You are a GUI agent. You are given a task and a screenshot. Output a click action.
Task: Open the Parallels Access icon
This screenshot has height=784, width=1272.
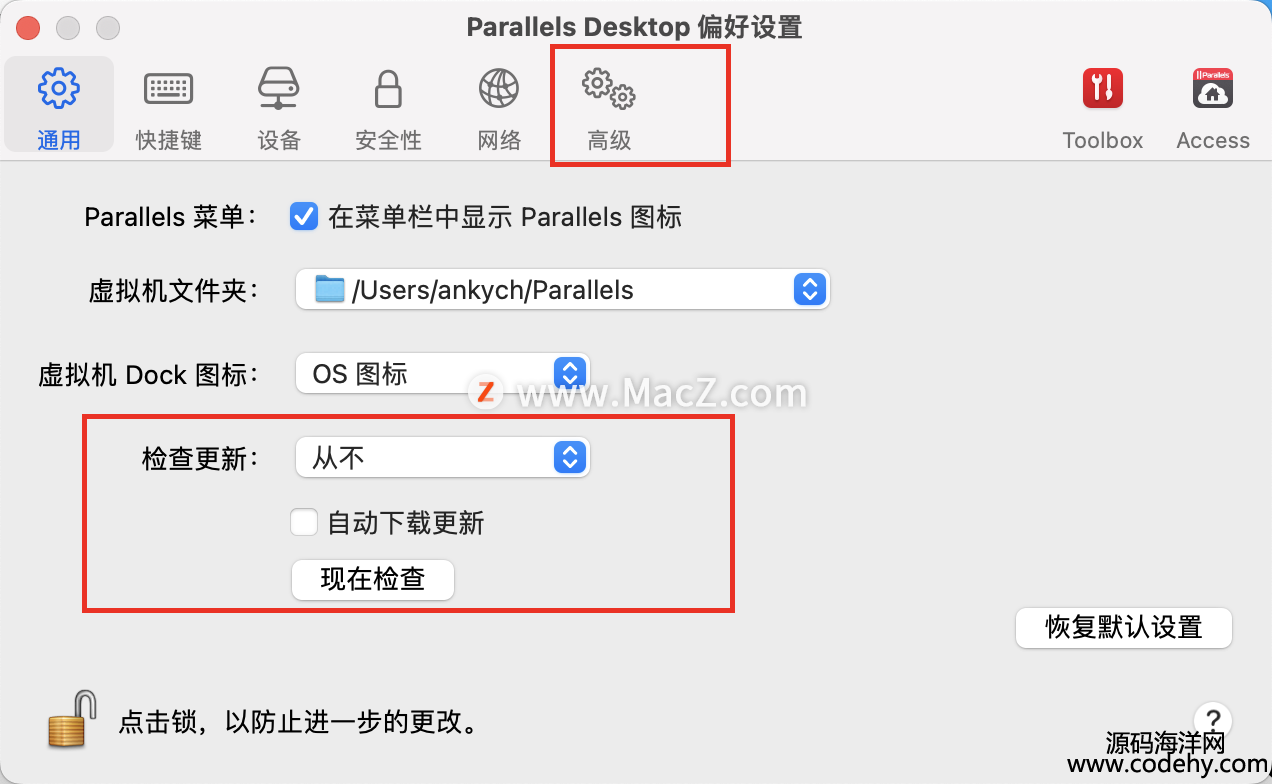coord(1213,88)
